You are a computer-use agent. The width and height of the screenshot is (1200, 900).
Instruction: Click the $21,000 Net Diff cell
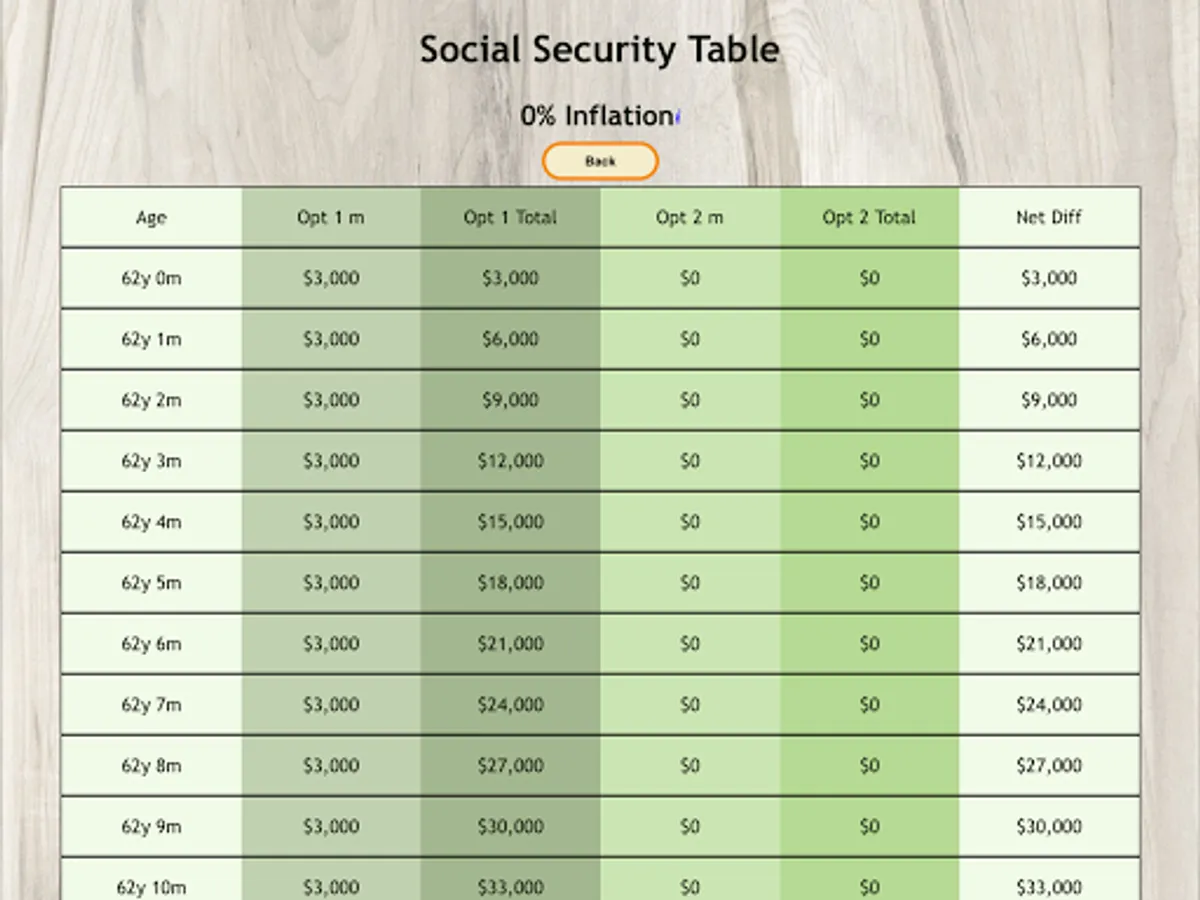[1049, 644]
